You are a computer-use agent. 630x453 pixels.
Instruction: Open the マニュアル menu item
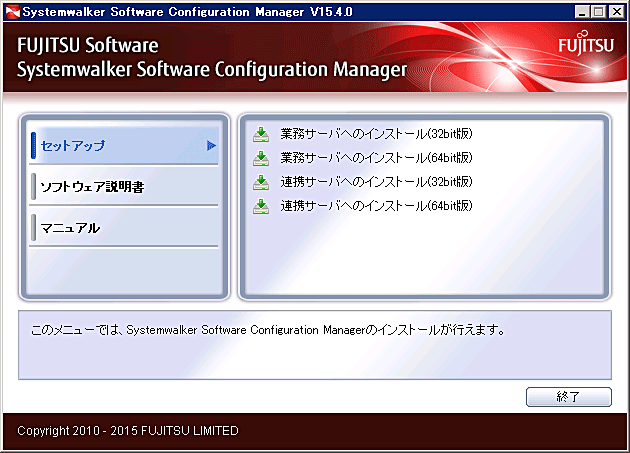click(x=125, y=228)
